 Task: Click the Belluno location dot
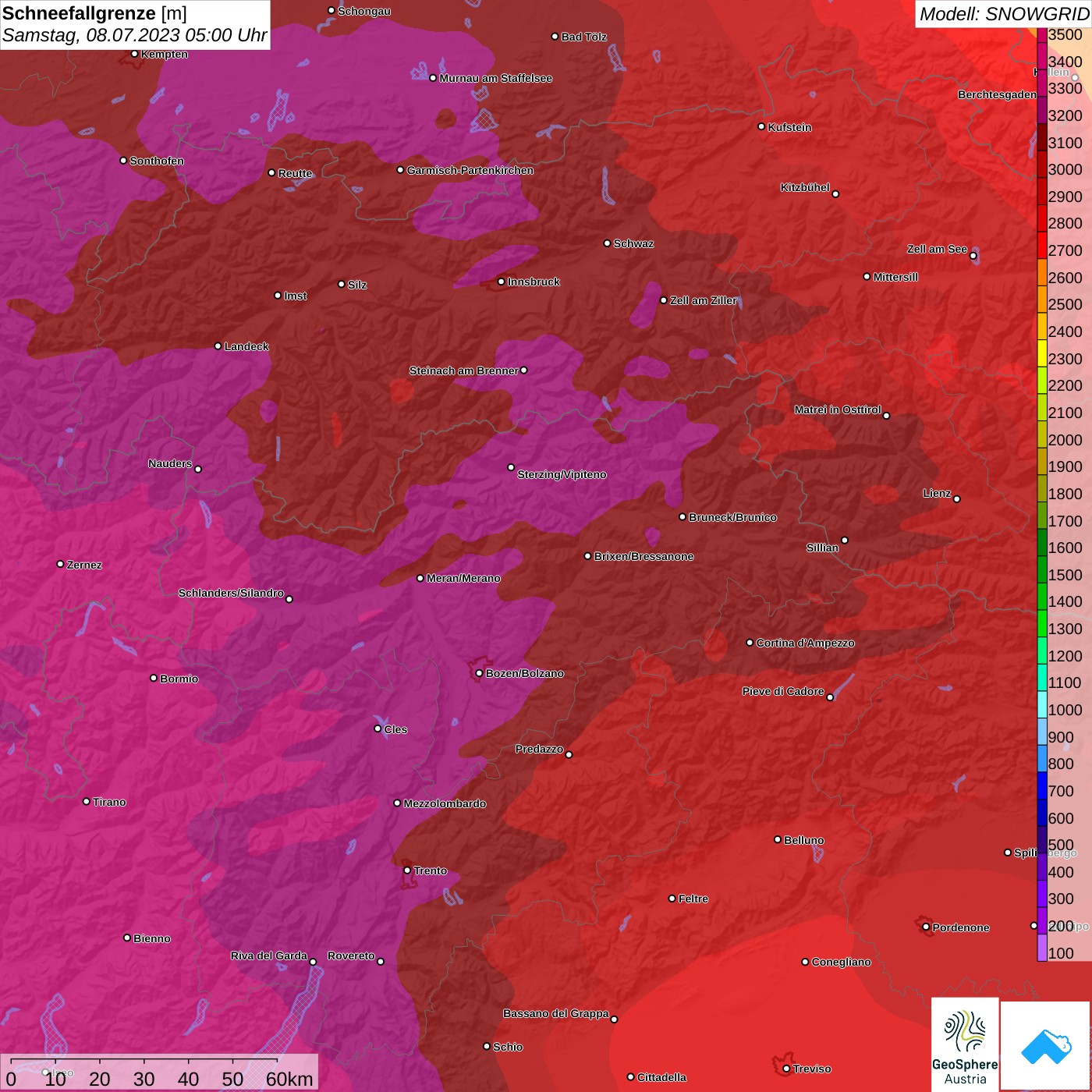tap(777, 839)
